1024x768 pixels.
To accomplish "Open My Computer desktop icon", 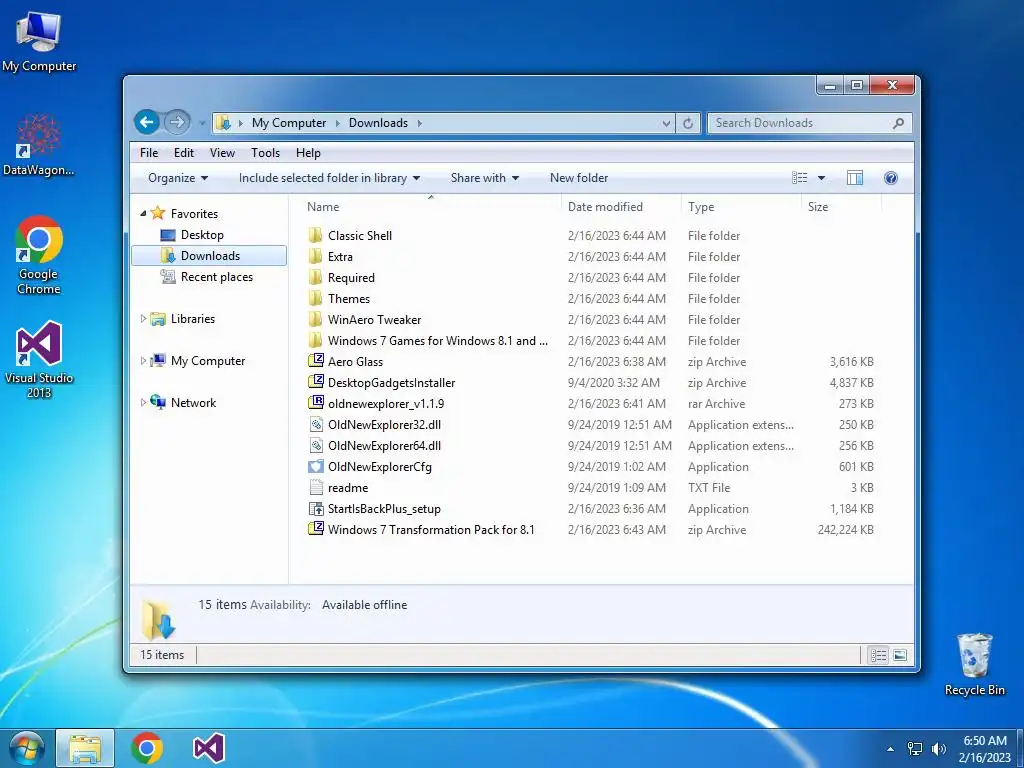I will (x=39, y=41).
